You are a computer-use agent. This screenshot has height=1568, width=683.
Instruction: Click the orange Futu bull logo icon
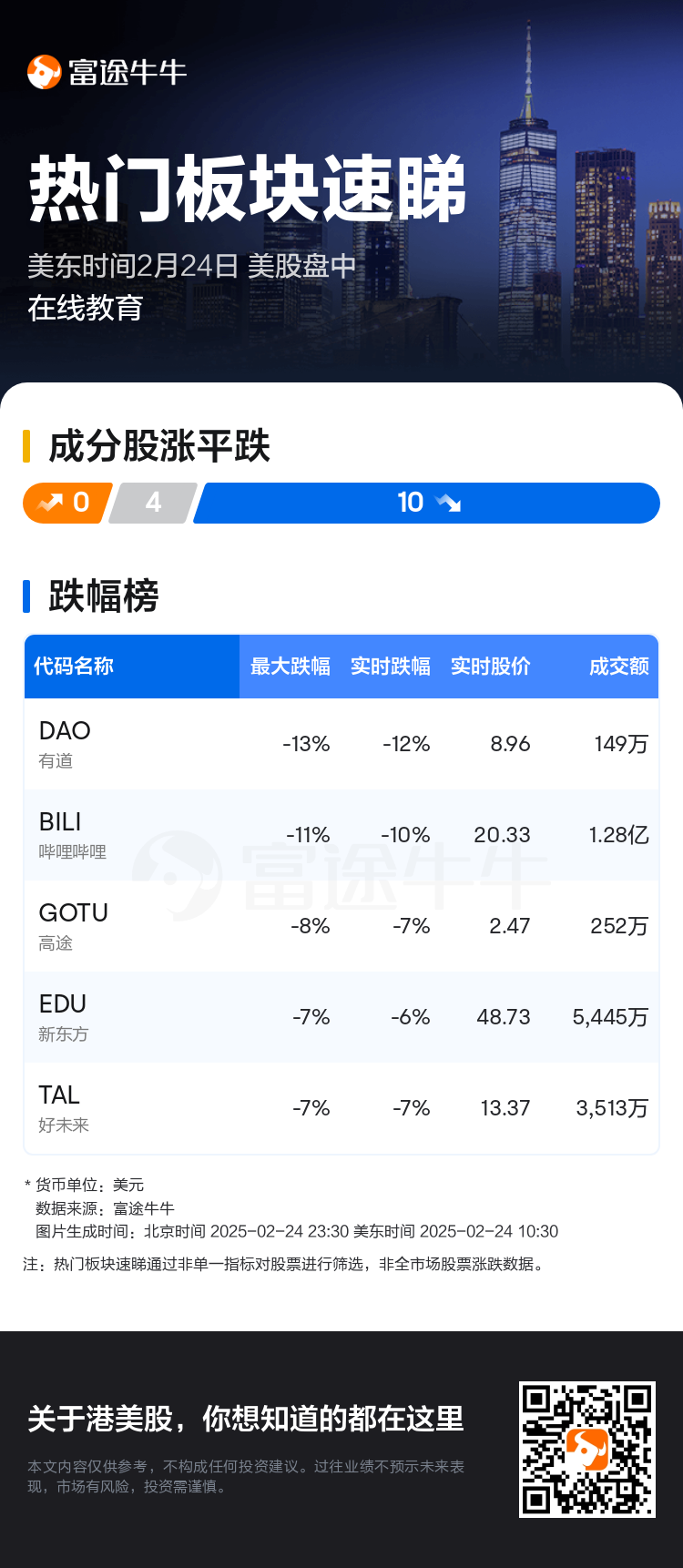coord(44,72)
